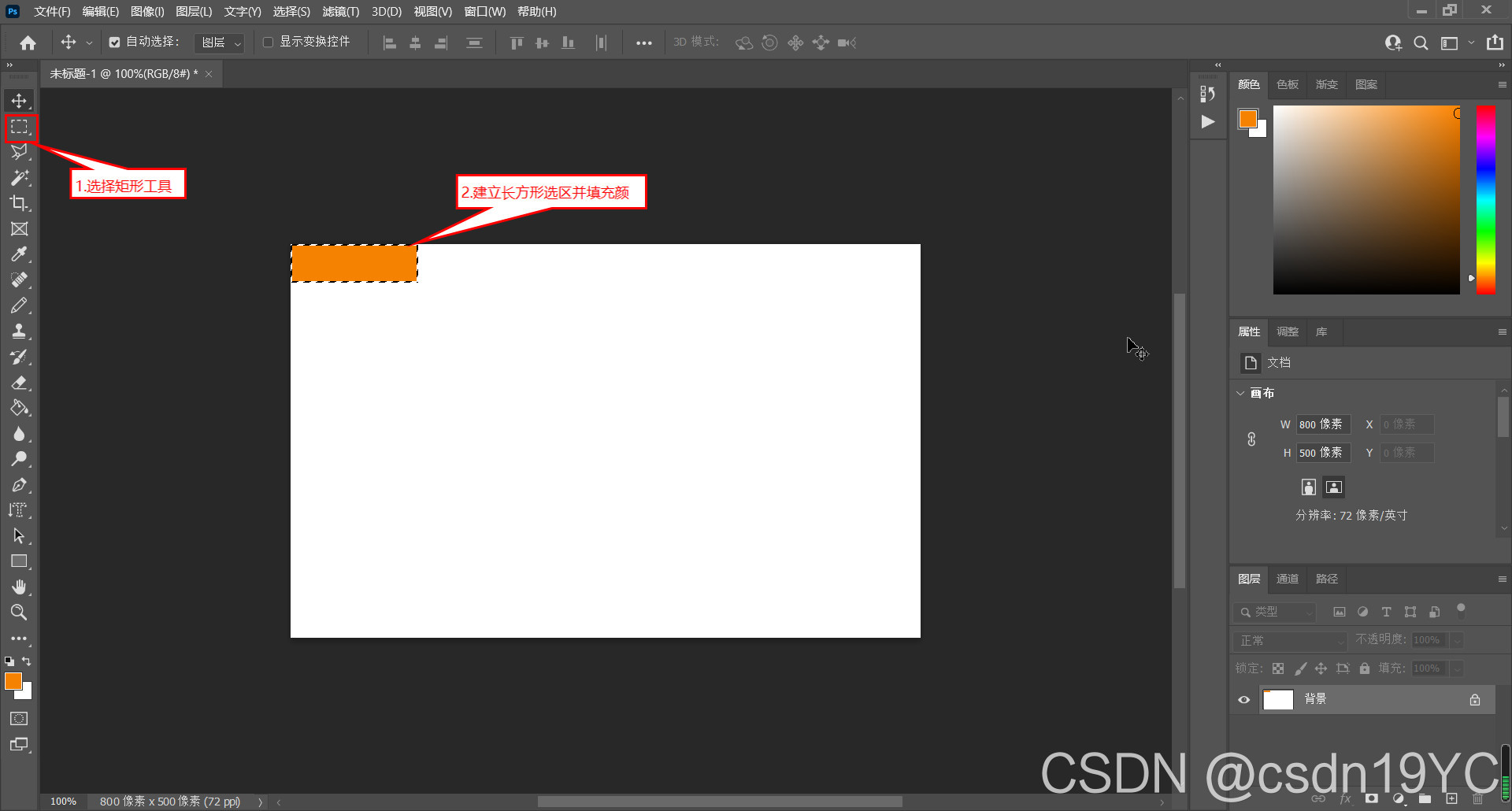Select the Healing Brush tool

[x=19, y=280]
